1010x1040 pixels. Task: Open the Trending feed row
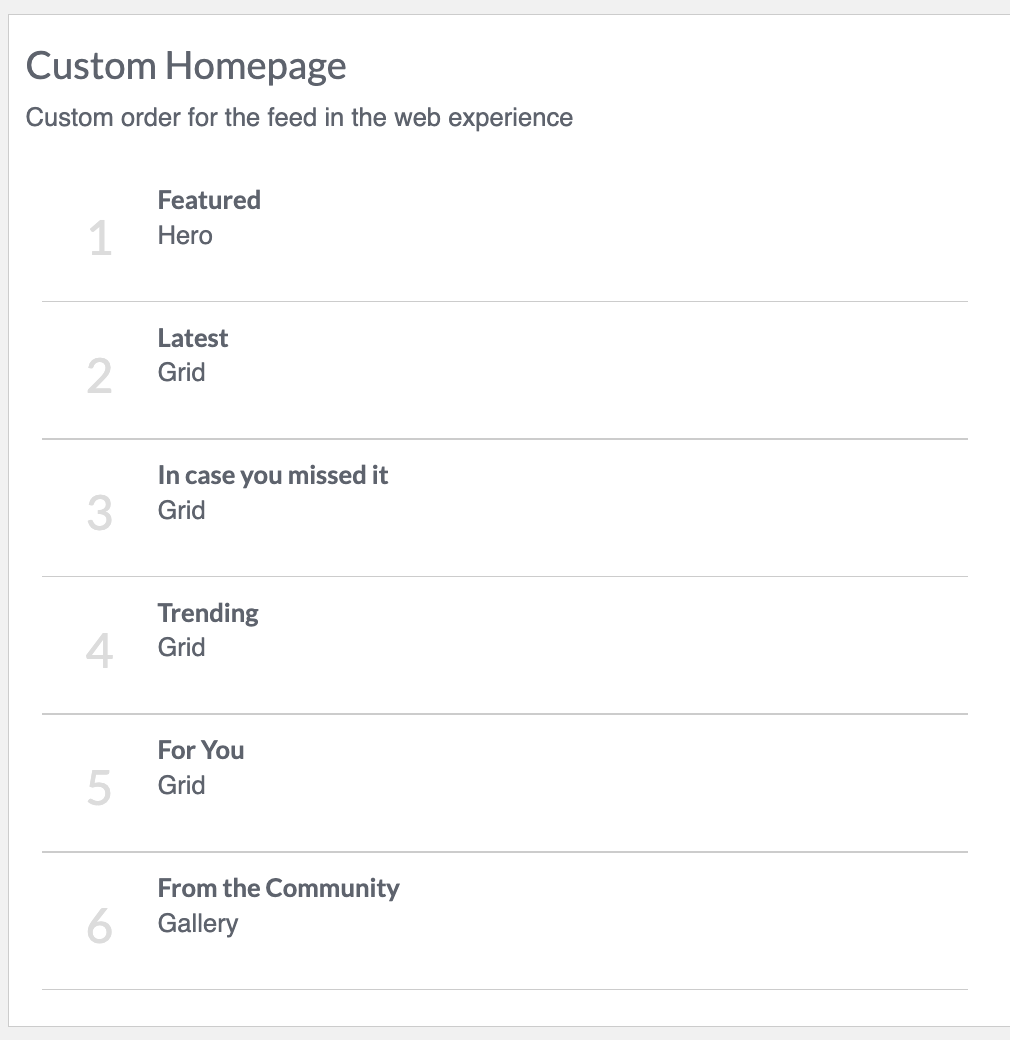505,645
